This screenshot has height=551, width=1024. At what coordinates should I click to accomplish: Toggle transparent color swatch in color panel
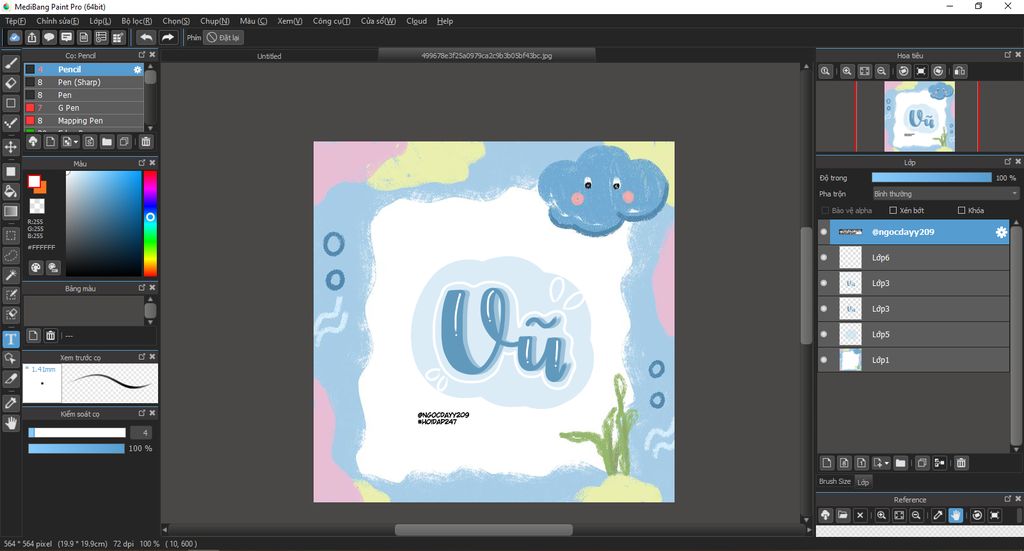pos(37,206)
